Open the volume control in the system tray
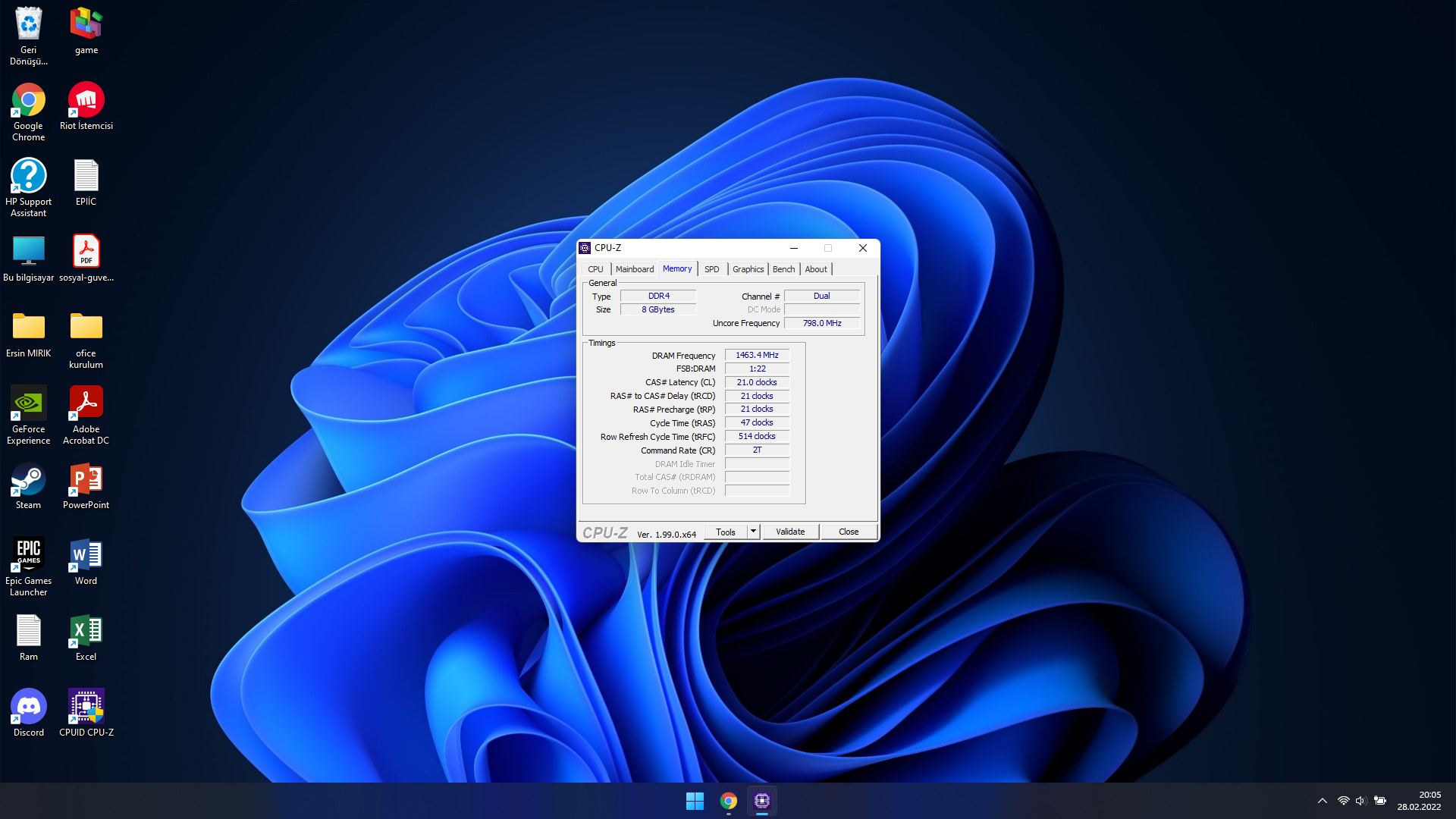The width and height of the screenshot is (1456, 819). click(1360, 801)
